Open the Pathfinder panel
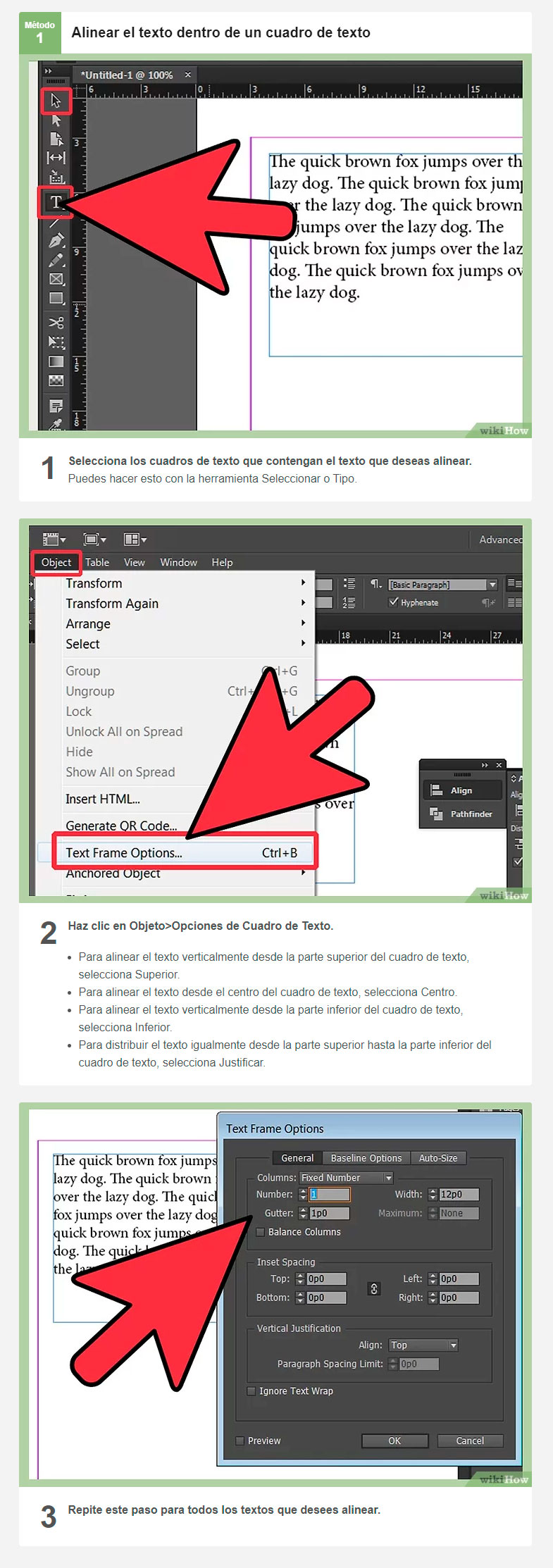The height and width of the screenshot is (1568, 553). [x=461, y=814]
